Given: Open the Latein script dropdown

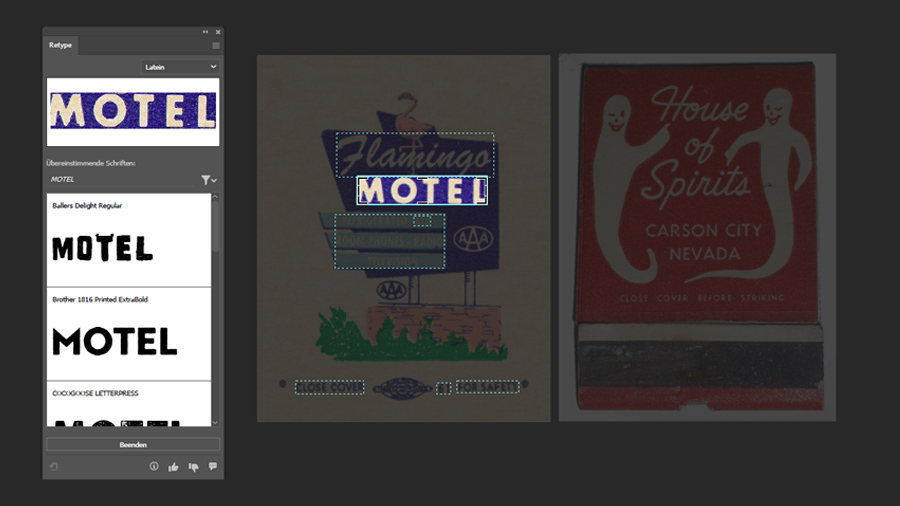Looking at the screenshot, I should [180, 67].
